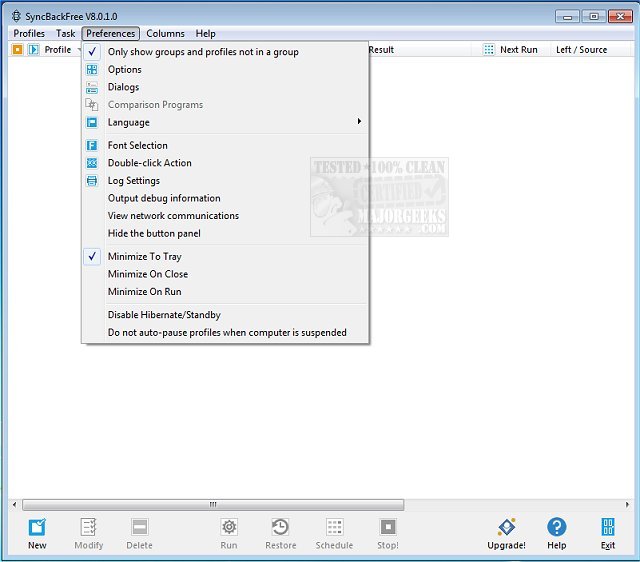Select View network communications
Viewport: 640px width, 562px height.
[x=225, y=215]
